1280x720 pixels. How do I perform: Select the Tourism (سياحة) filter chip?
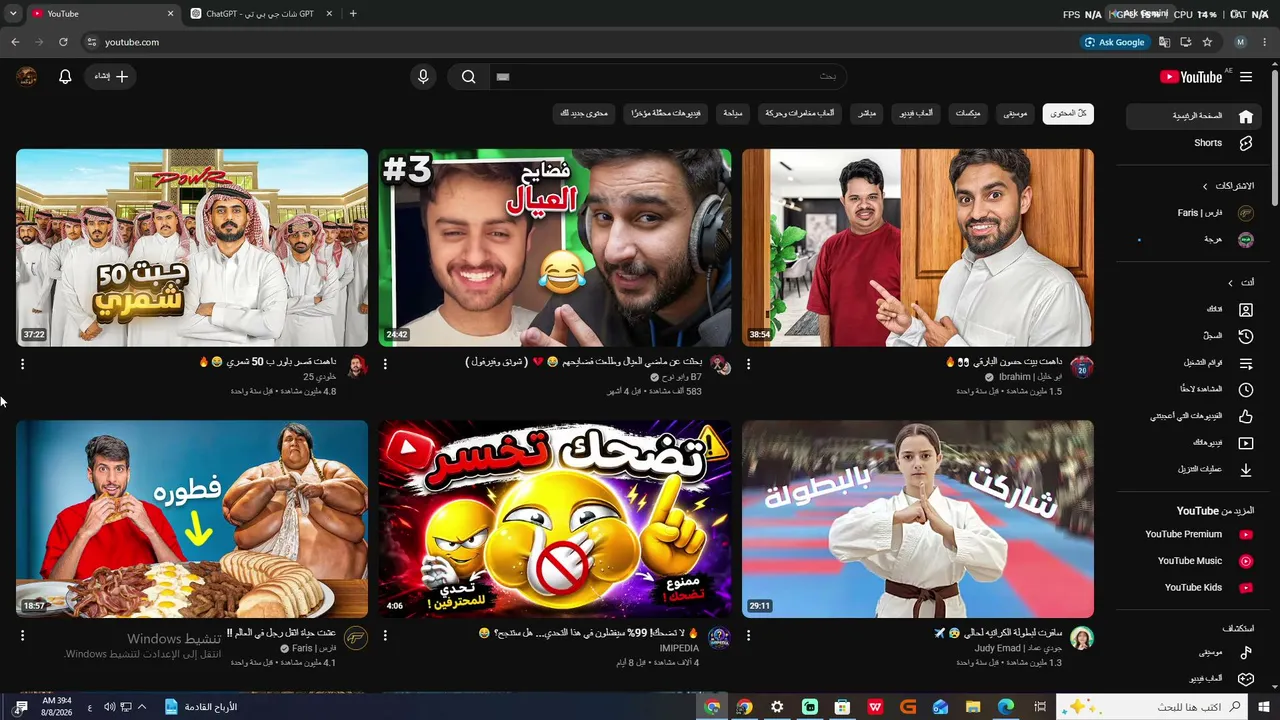coord(733,113)
